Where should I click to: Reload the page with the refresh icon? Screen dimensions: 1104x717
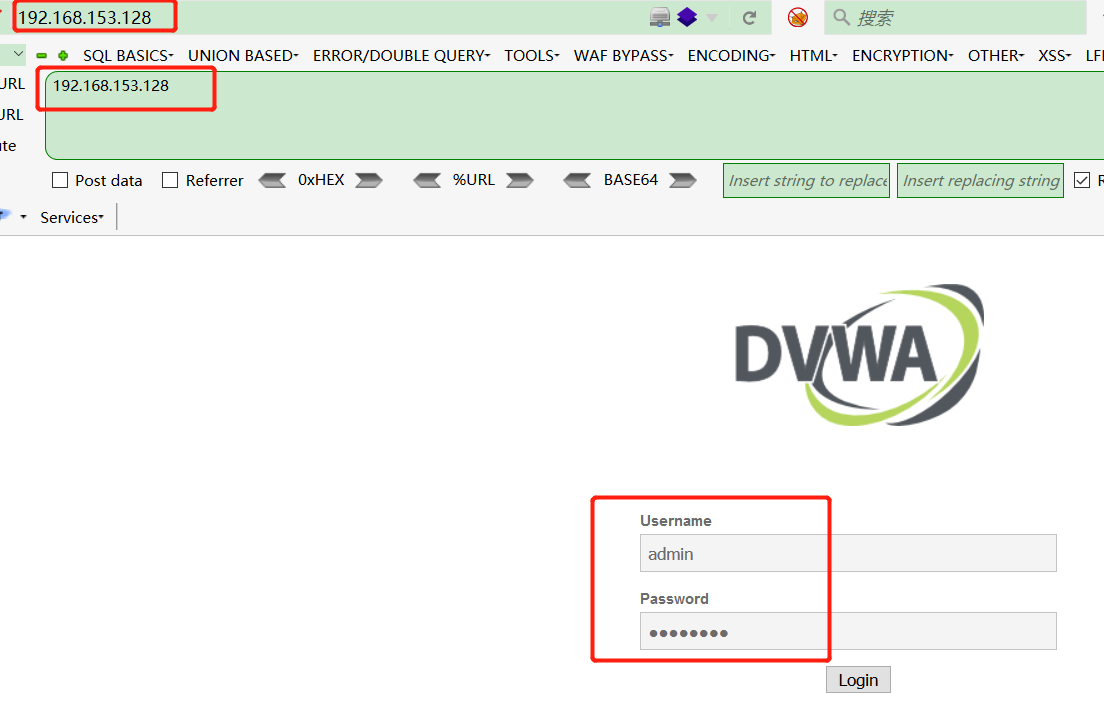749,18
